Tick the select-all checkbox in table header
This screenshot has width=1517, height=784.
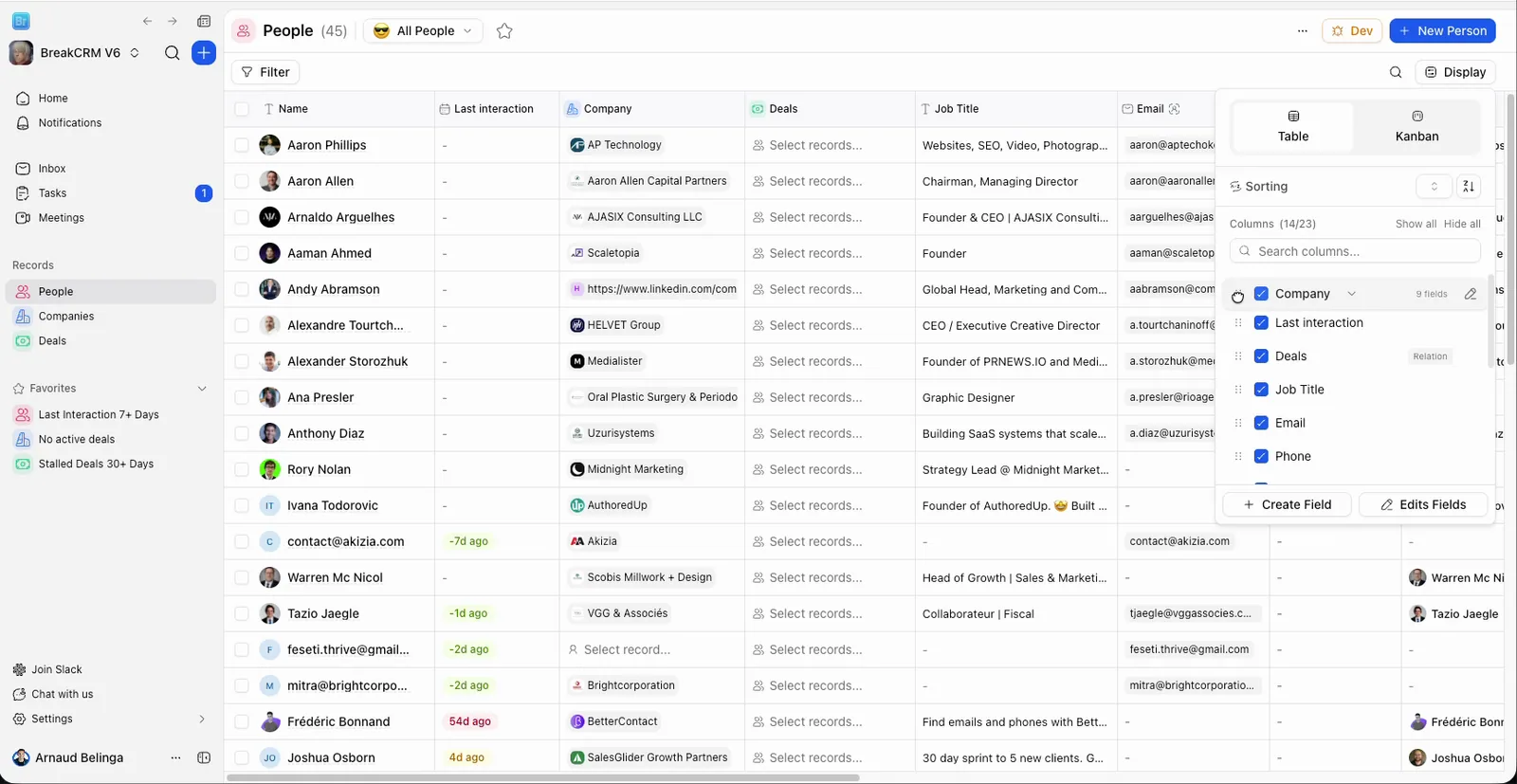tap(242, 109)
